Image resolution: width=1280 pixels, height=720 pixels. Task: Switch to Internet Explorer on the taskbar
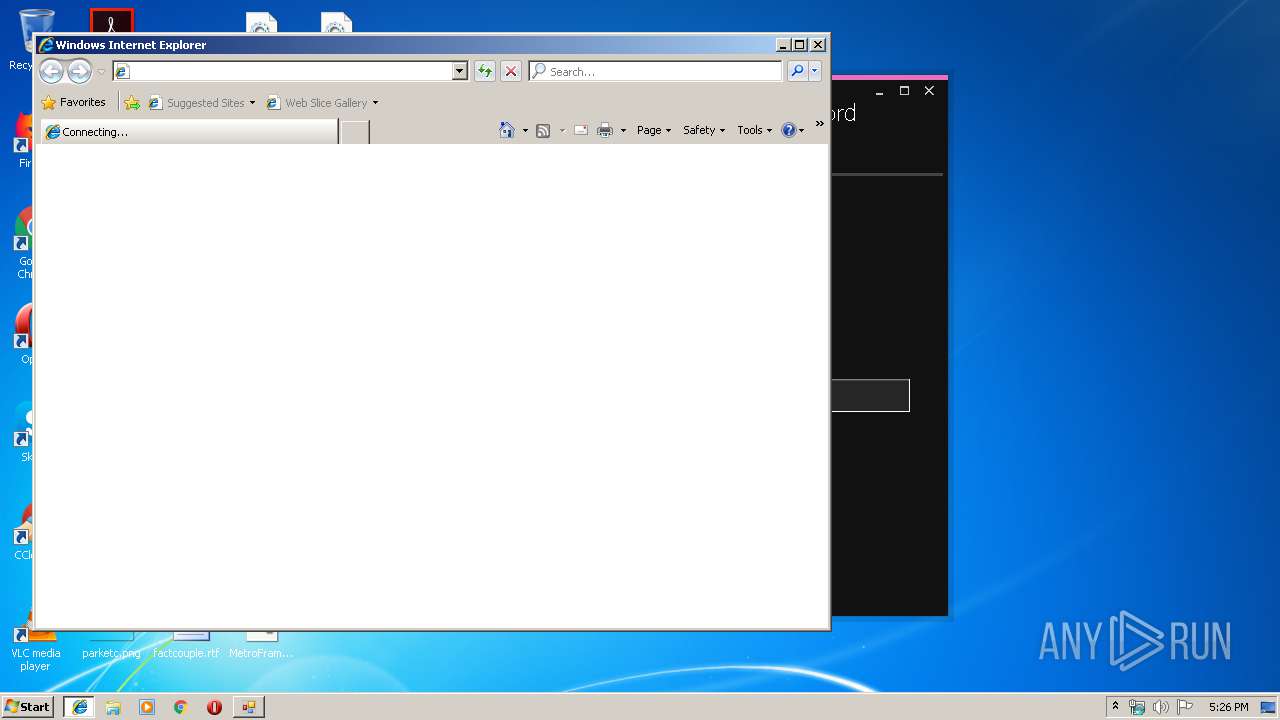click(x=79, y=707)
